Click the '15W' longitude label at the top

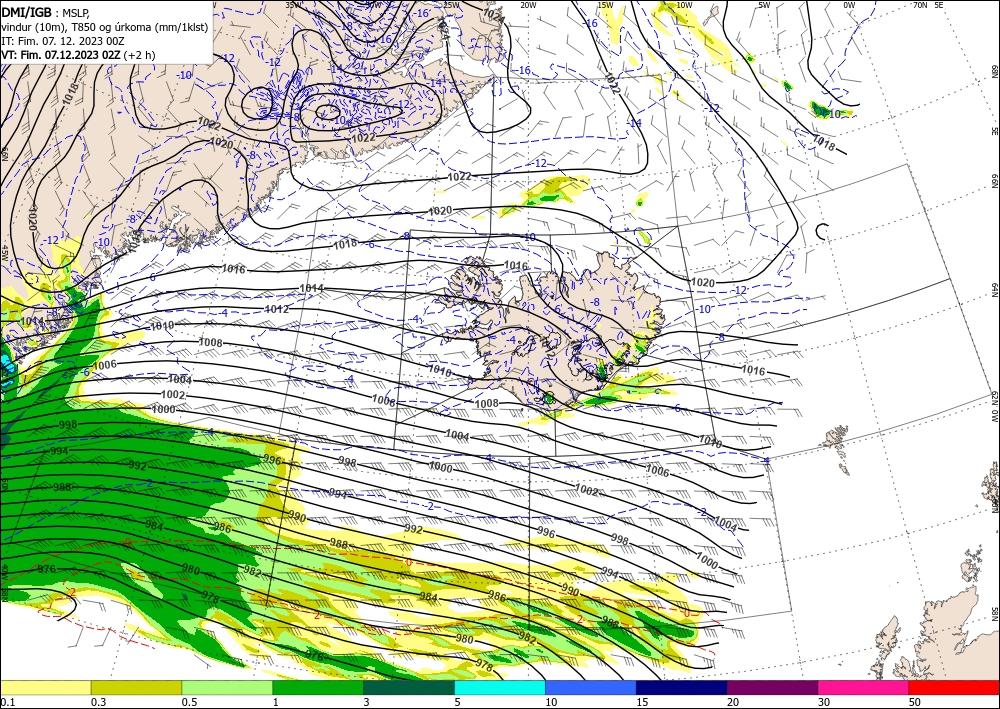point(605,5)
